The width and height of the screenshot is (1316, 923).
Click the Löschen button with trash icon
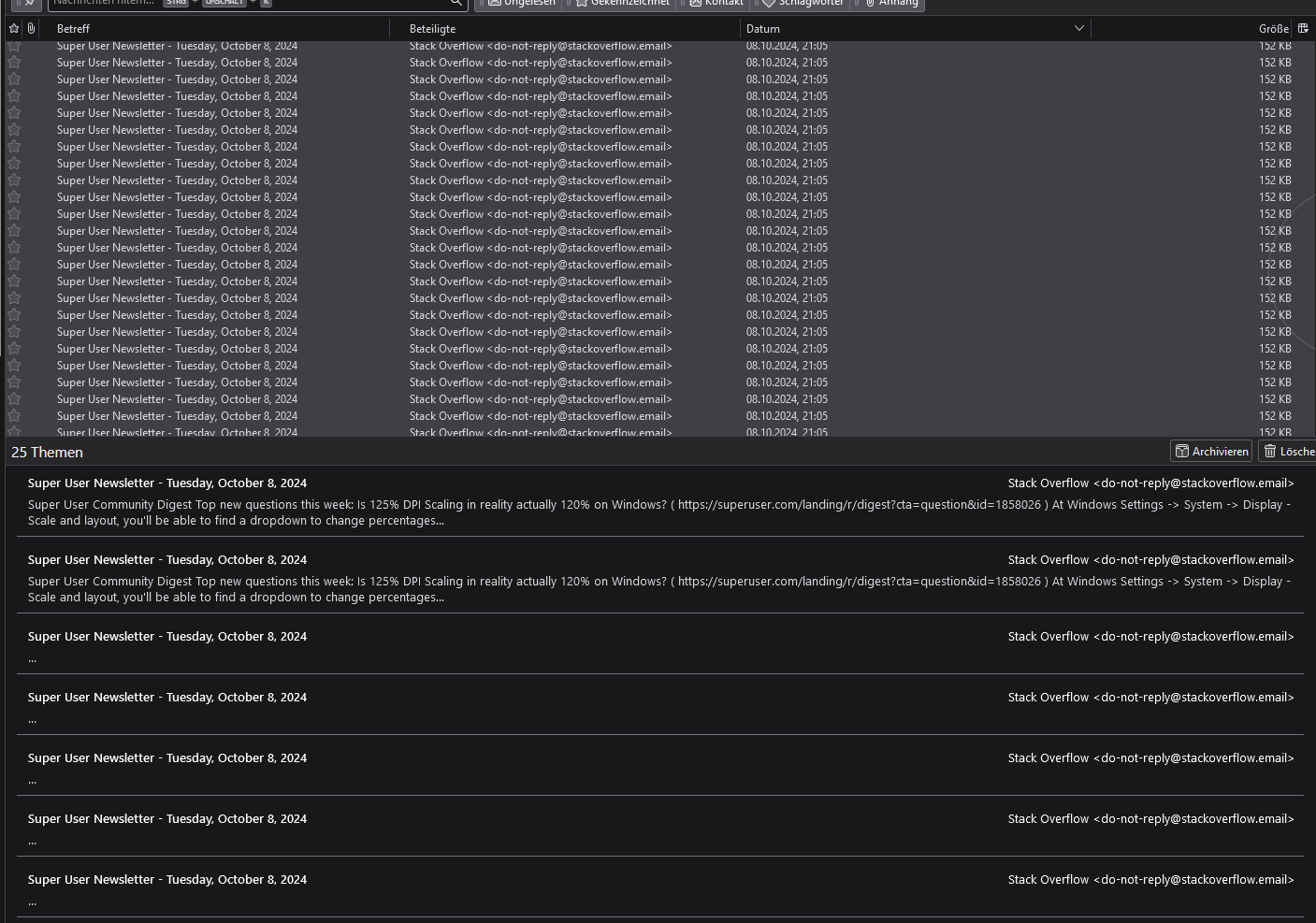pyautogui.click(x=1287, y=452)
